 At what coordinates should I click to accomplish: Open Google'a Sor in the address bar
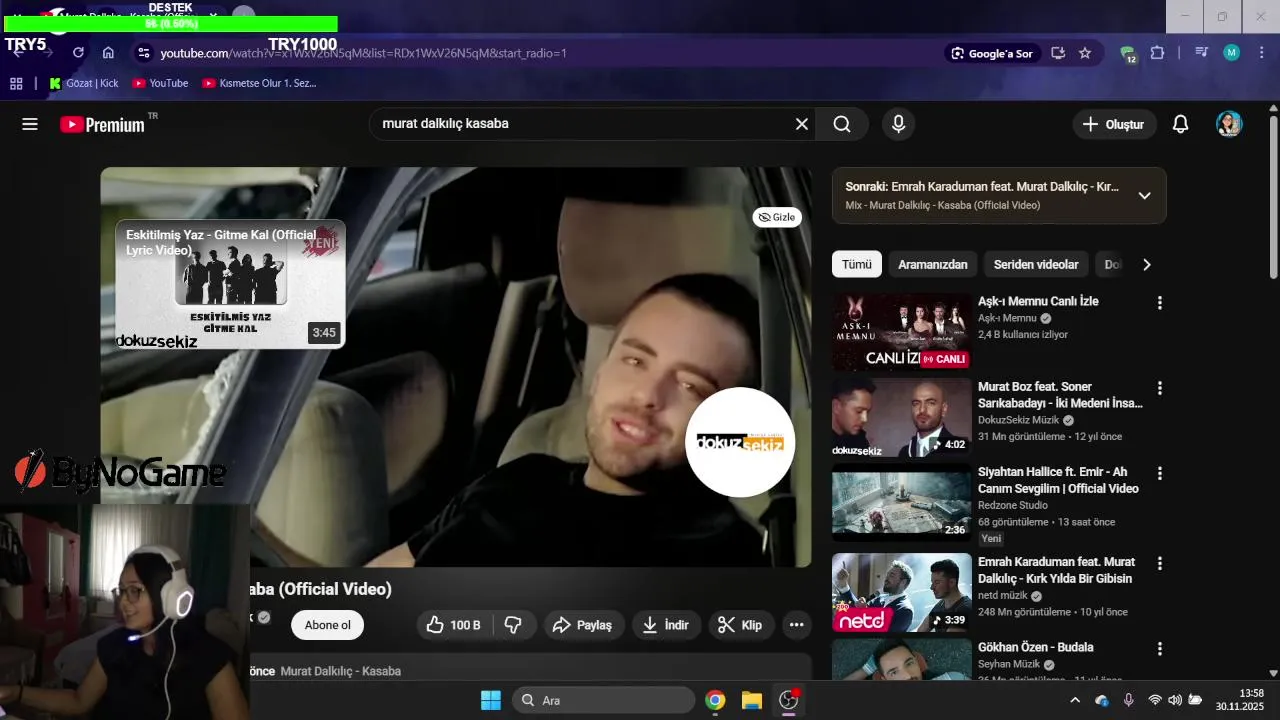(992, 53)
